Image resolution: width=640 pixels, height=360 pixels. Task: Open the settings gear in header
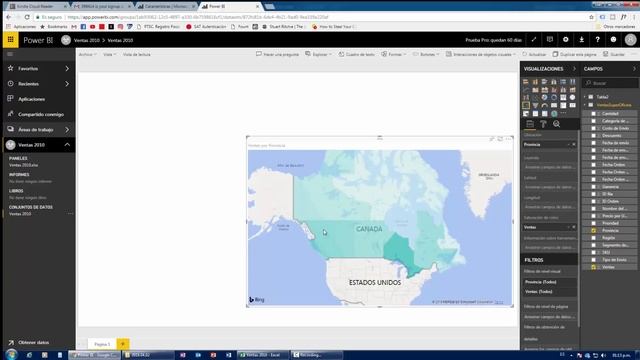(x=566, y=40)
